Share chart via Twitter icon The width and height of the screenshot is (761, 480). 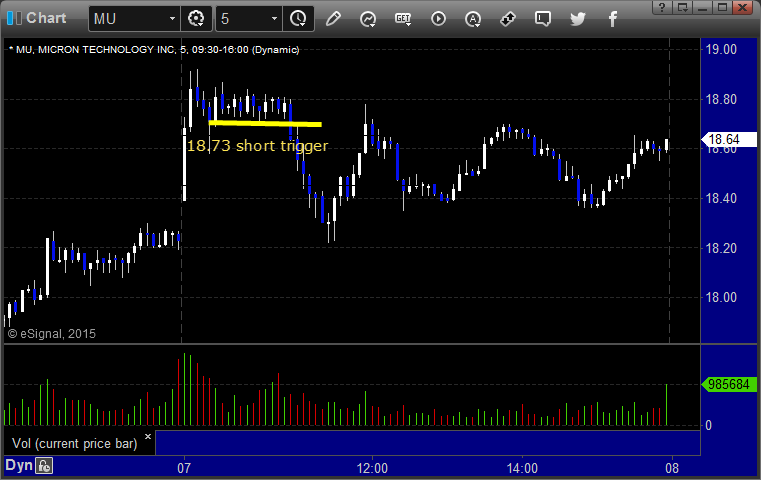578,19
